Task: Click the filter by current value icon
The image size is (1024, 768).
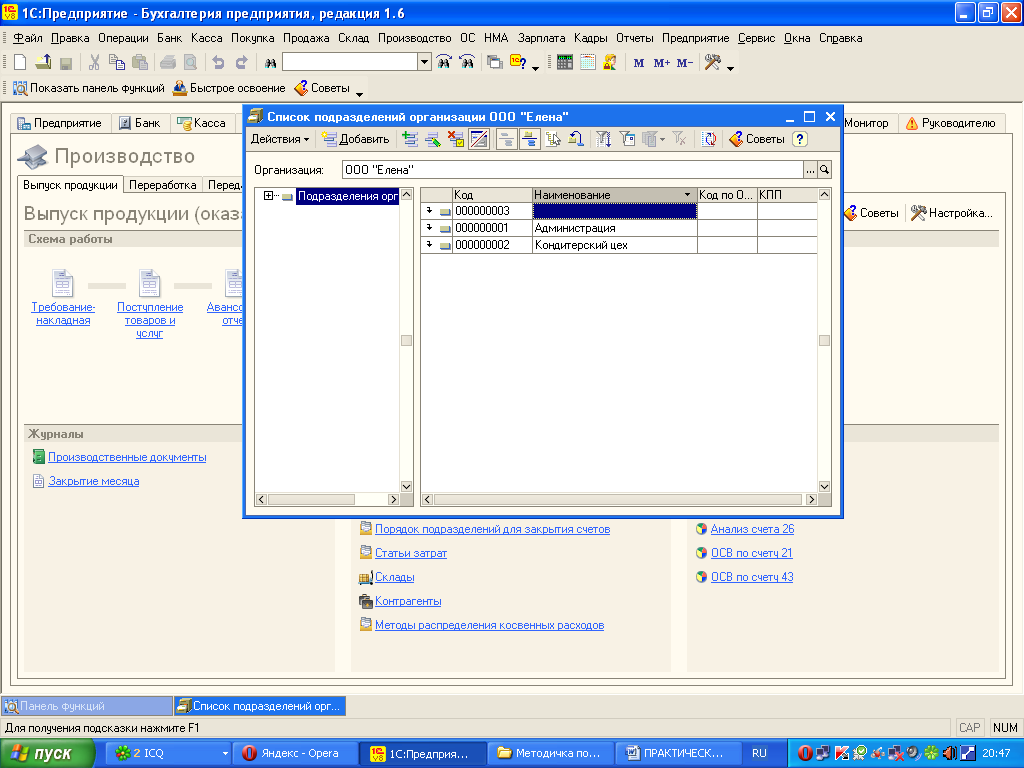Action: 627,139
